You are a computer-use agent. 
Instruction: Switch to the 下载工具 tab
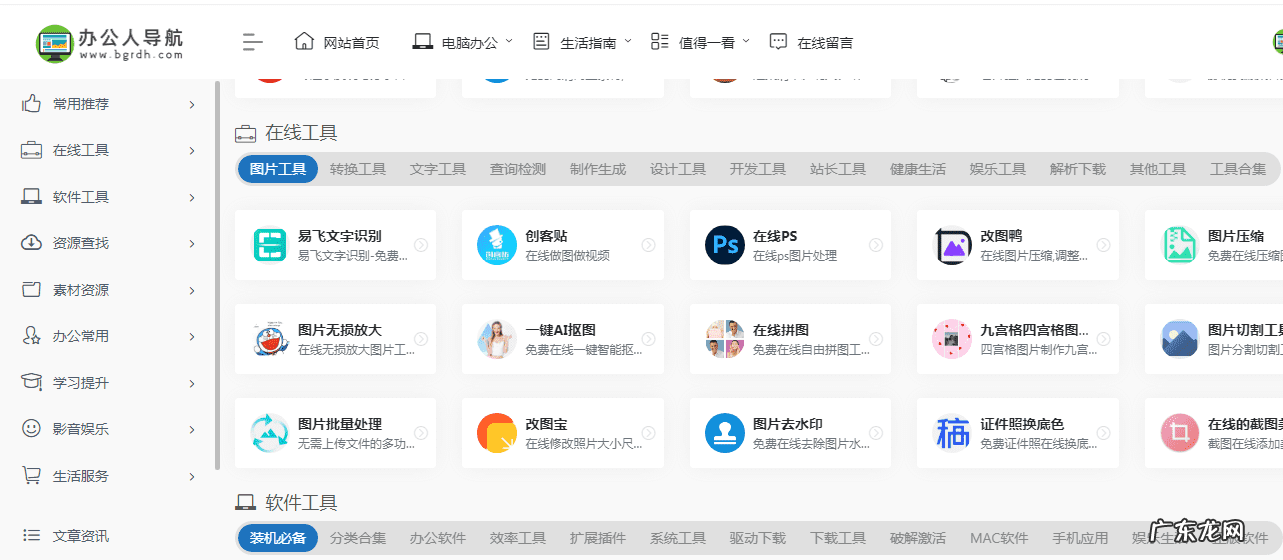click(x=838, y=538)
